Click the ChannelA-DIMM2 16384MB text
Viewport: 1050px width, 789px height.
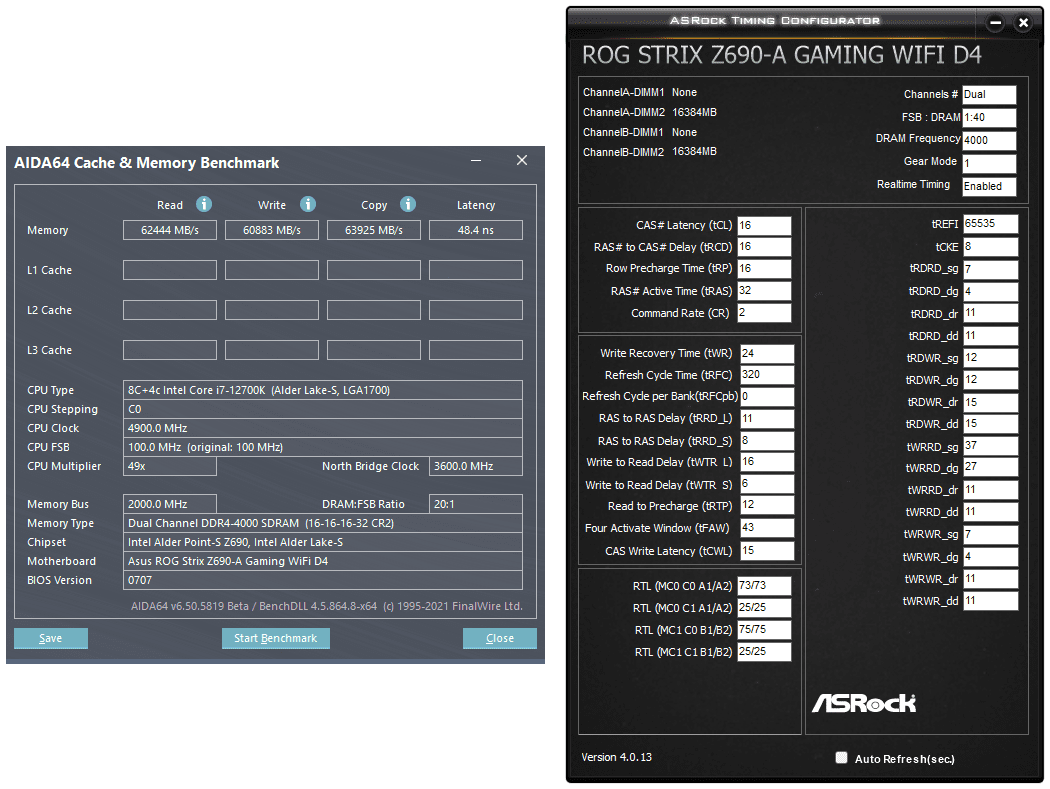(650, 113)
